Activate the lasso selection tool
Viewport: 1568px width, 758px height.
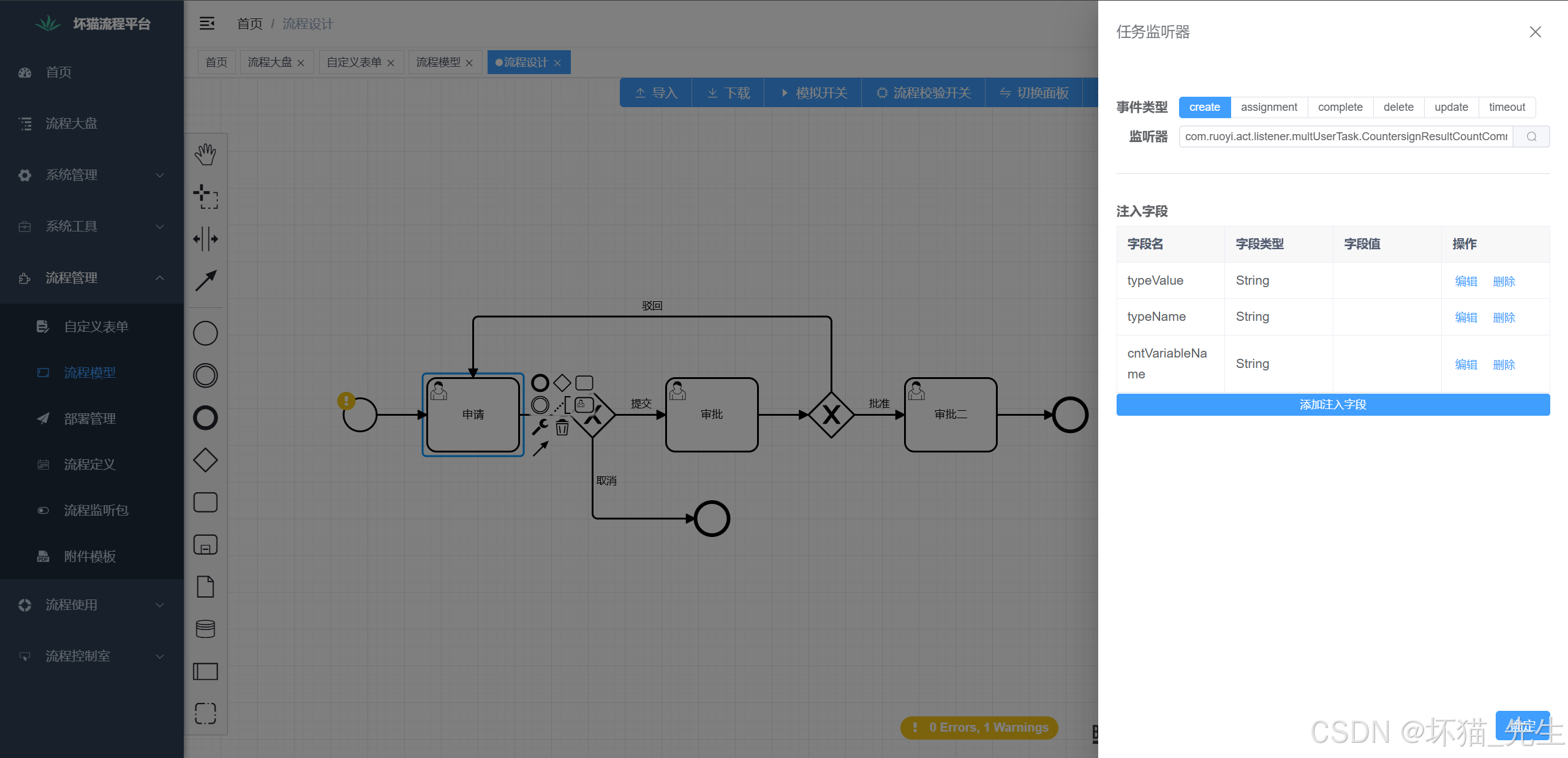205,197
